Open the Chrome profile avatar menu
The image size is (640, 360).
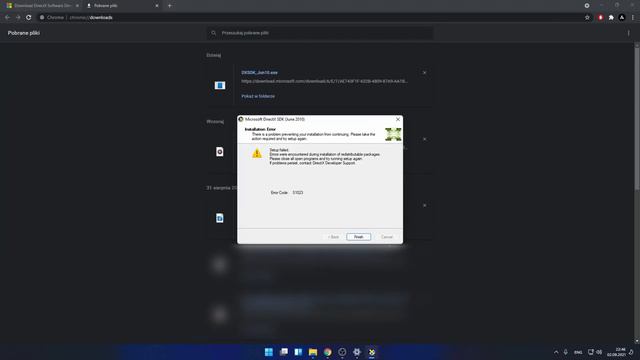click(x=622, y=18)
